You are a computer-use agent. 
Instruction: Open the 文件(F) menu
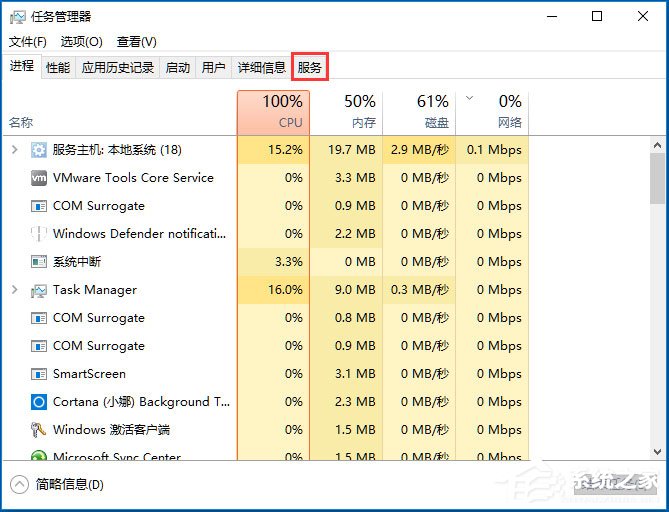click(x=28, y=42)
